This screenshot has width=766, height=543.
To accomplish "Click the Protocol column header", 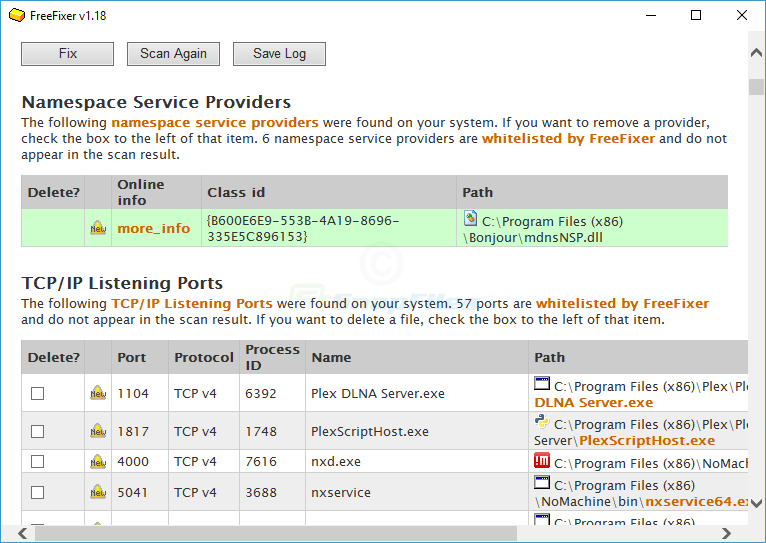I will [x=204, y=357].
